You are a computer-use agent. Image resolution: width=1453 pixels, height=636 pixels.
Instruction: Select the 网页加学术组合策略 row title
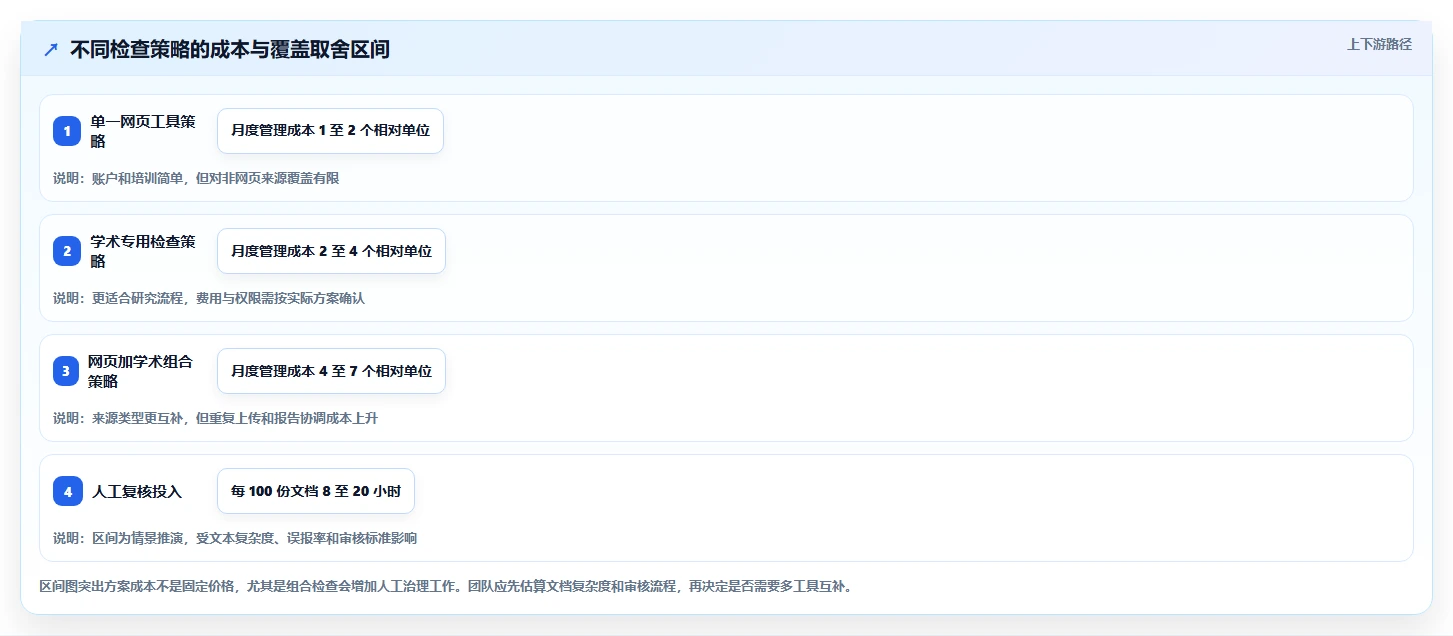pos(142,371)
